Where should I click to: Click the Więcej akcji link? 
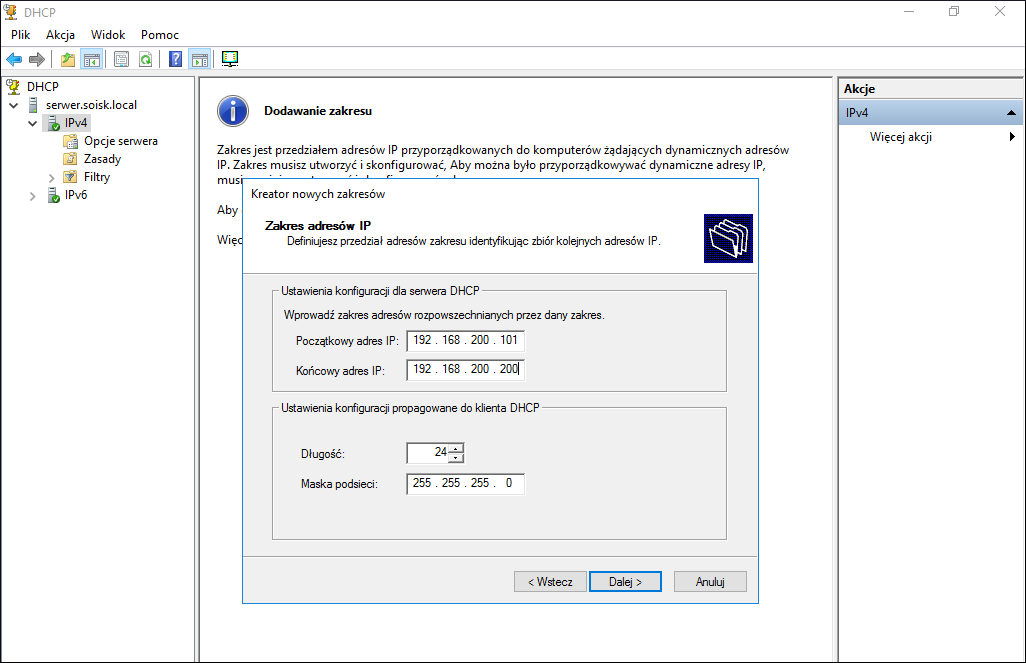(900, 136)
